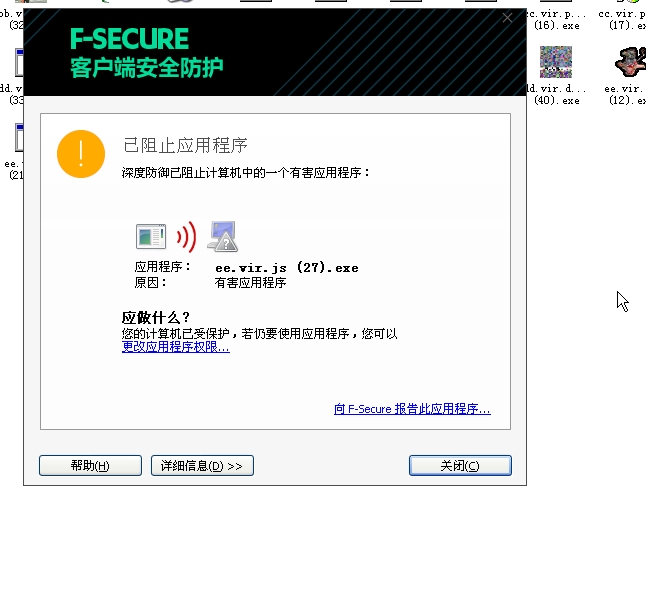
Task: Click the F-SECURE logo in header
Action: (x=129, y=39)
